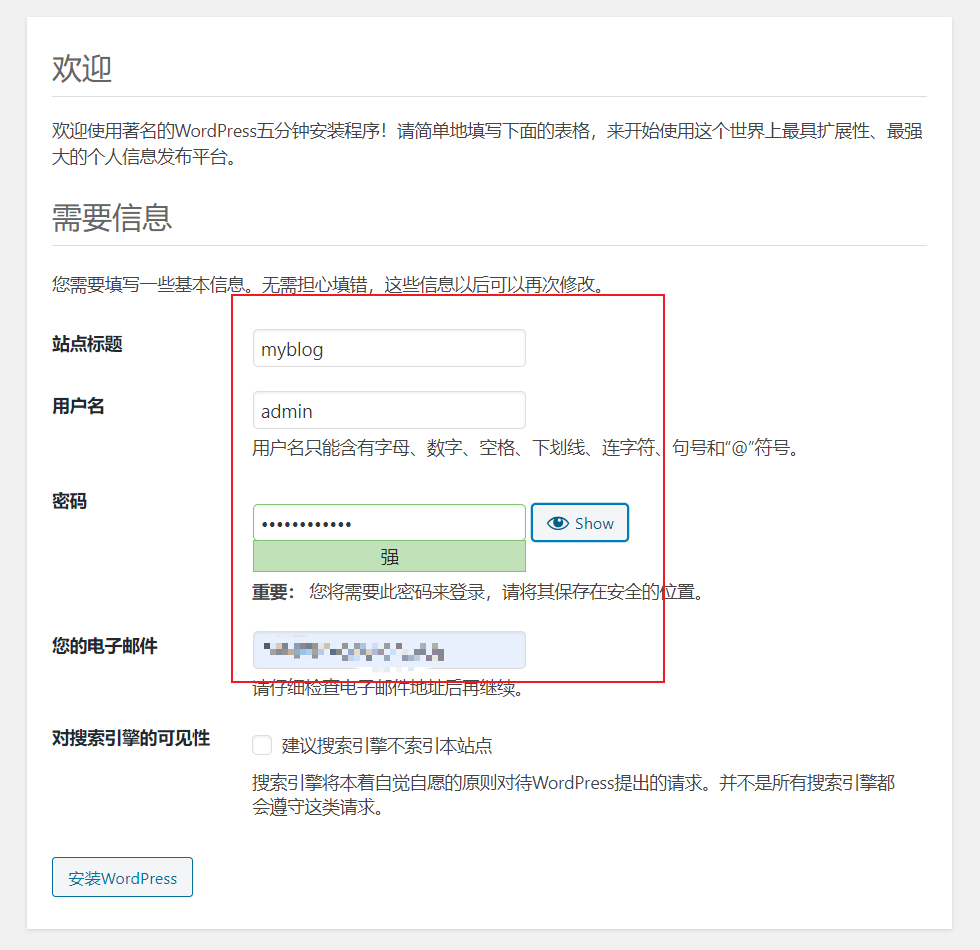Image resolution: width=980 pixels, height=950 pixels.
Task: Click the site title field containing myblog
Action: [389, 348]
